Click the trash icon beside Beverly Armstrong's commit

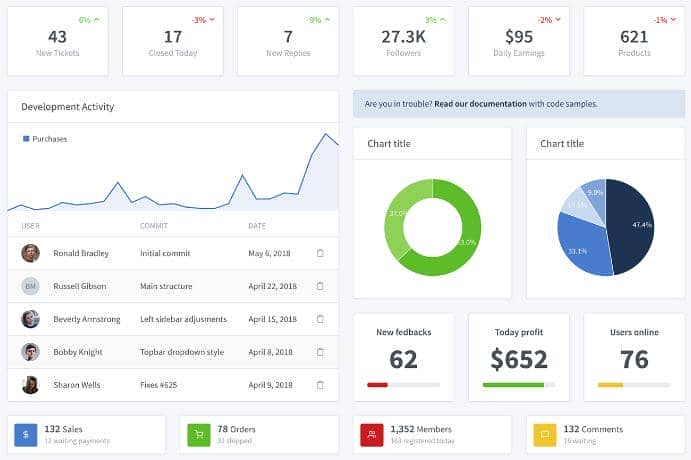click(320, 319)
